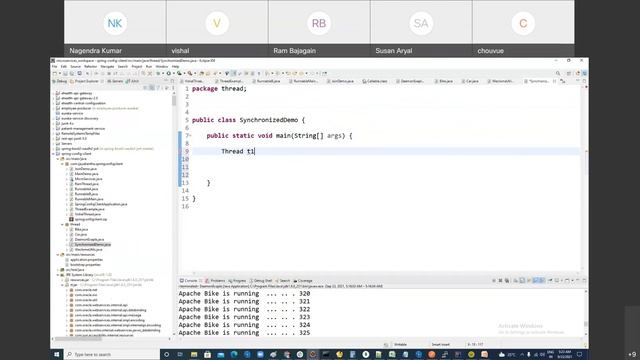
Task: Open the Source menu
Action: coord(76,67)
